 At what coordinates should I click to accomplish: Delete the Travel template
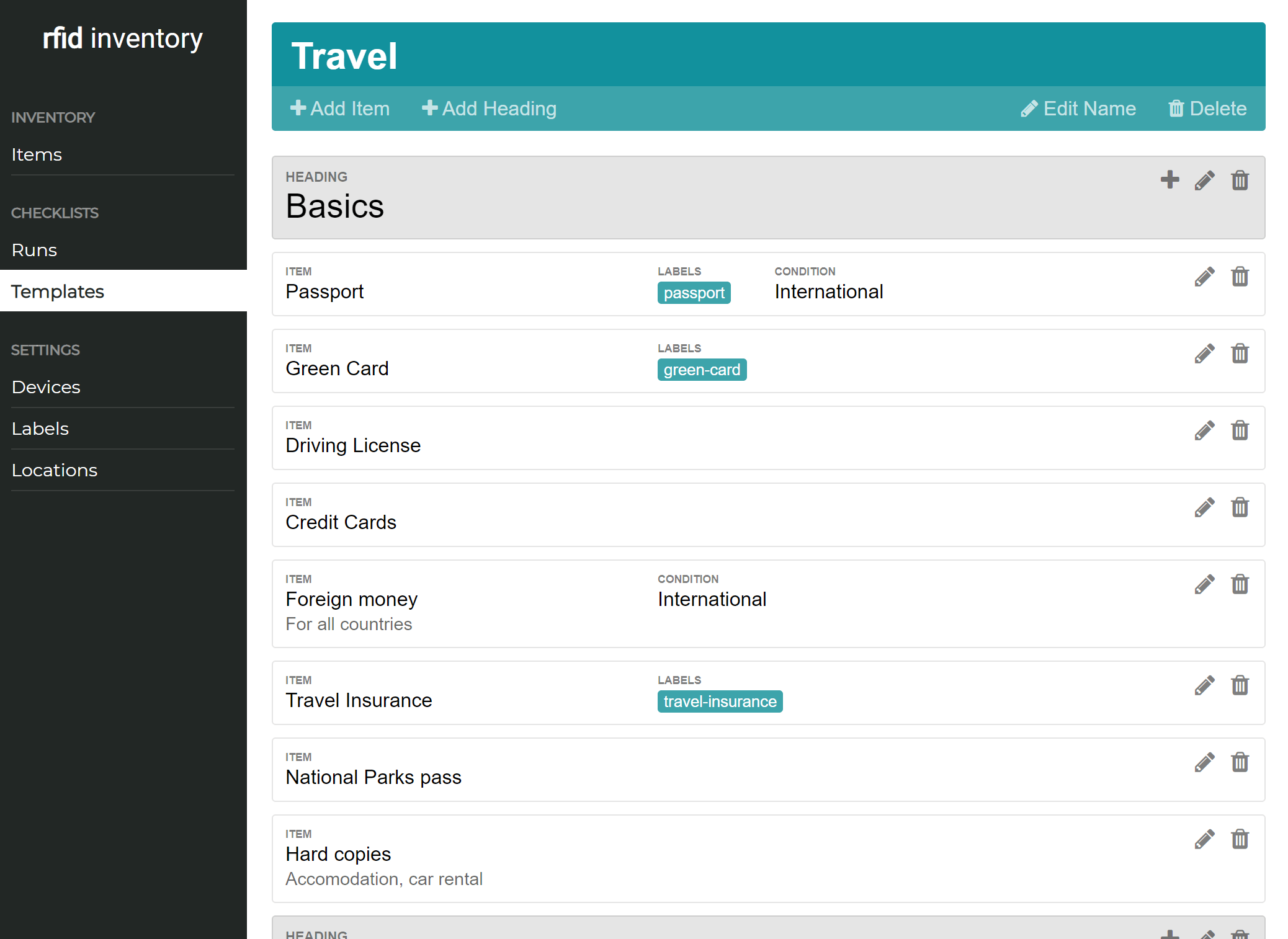[x=1207, y=109]
